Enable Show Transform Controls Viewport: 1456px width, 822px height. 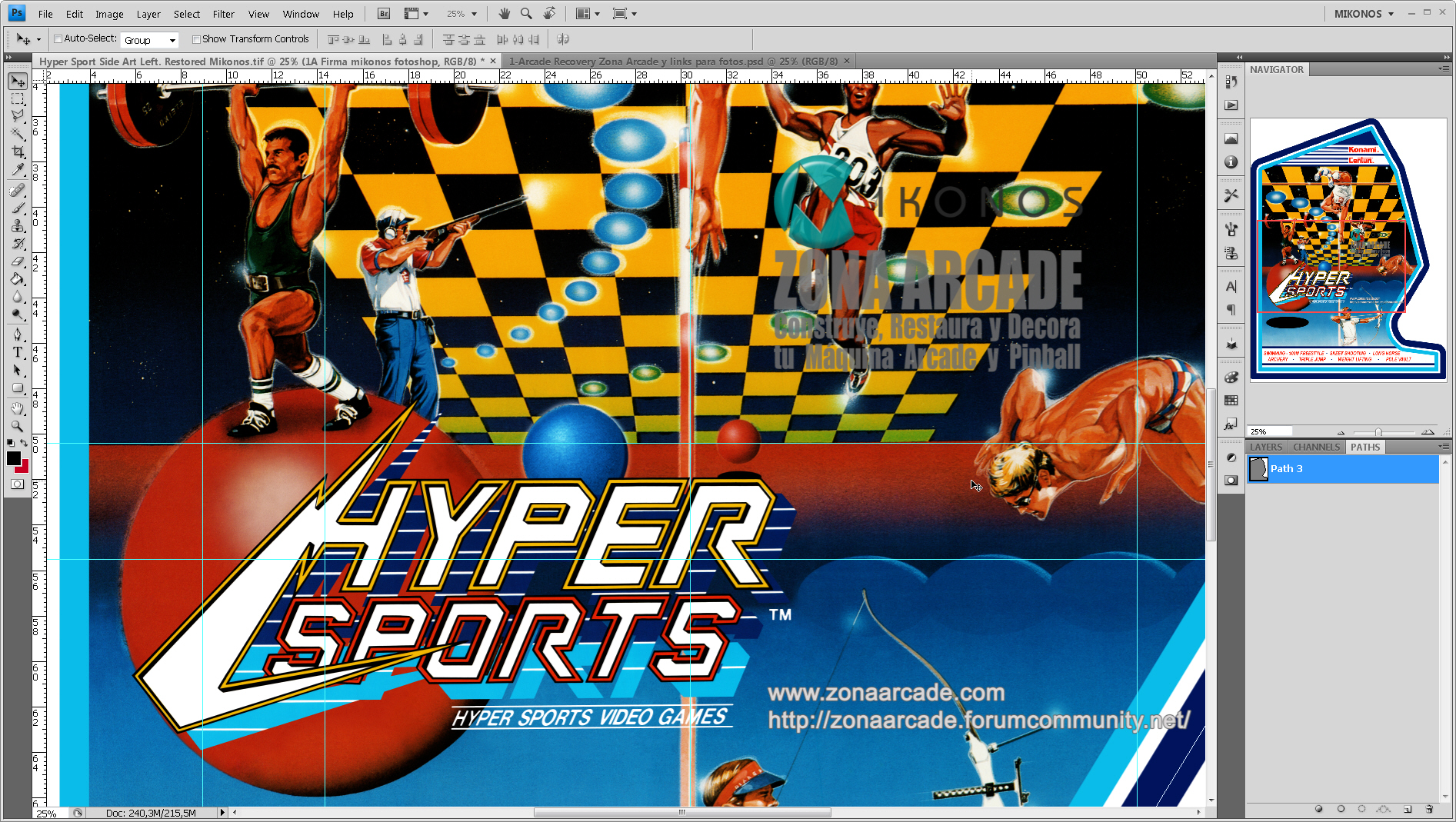pyautogui.click(x=198, y=38)
